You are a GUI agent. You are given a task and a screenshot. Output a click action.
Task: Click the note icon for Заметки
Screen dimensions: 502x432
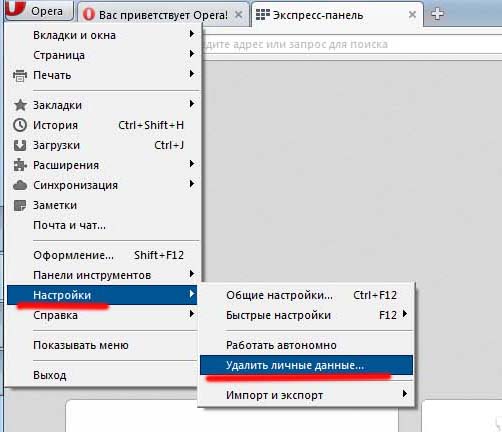pyautogui.click(x=20, y=205)
